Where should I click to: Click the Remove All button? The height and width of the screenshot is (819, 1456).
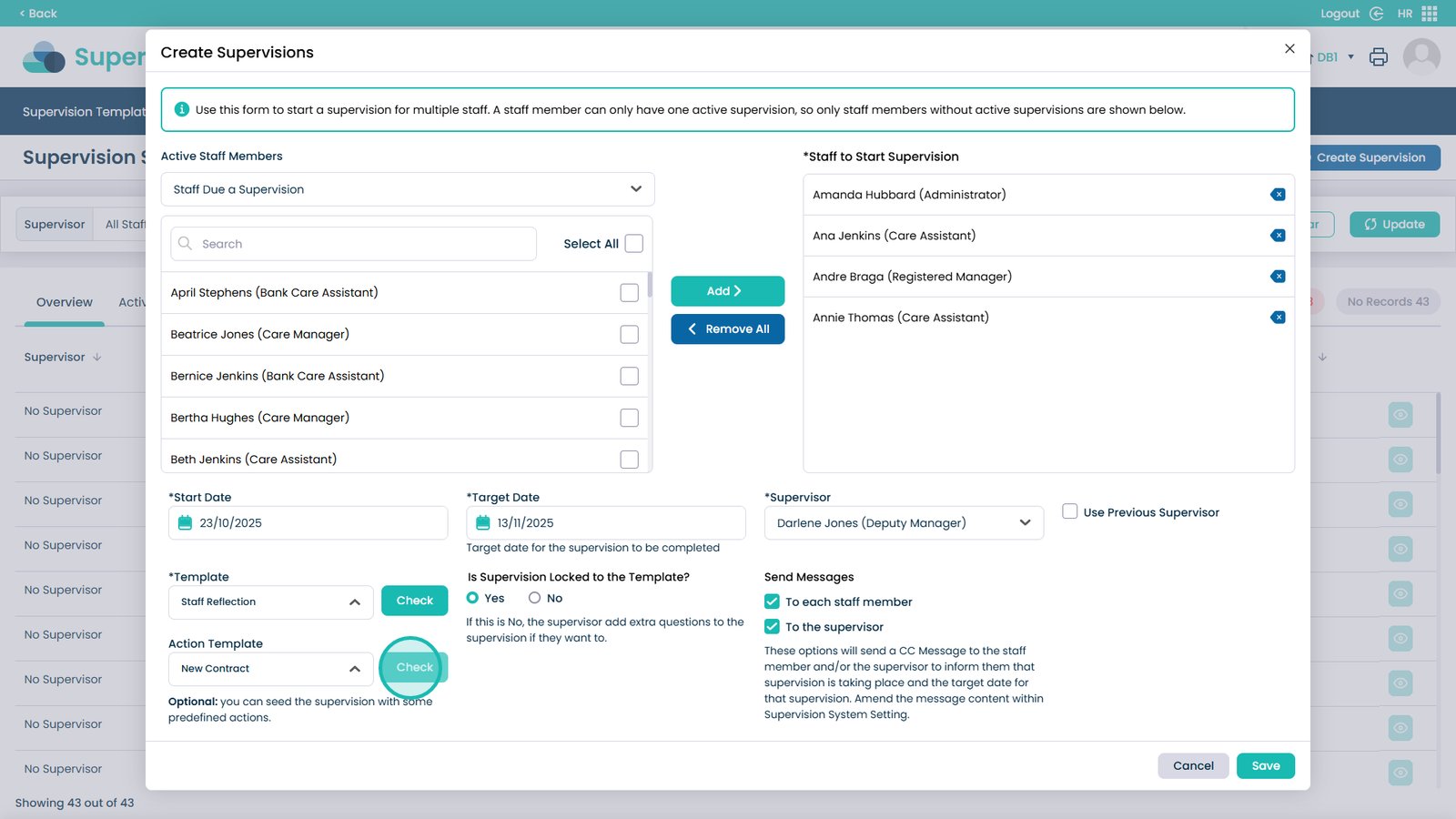(x=728, y=329)
